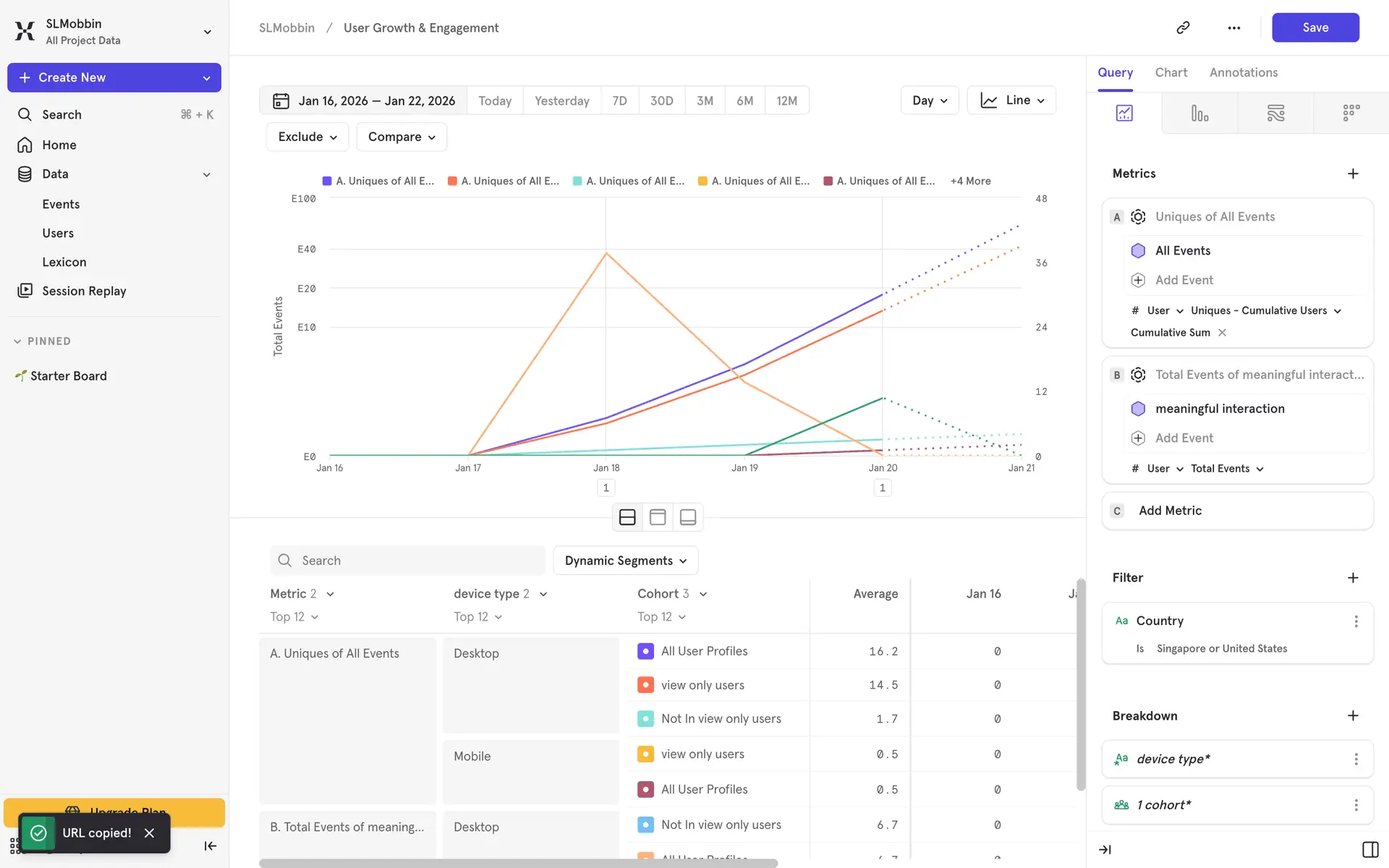Switch to the Annotations tab
Viewport: 1389px width, 868px height.
coord(1243,72)
